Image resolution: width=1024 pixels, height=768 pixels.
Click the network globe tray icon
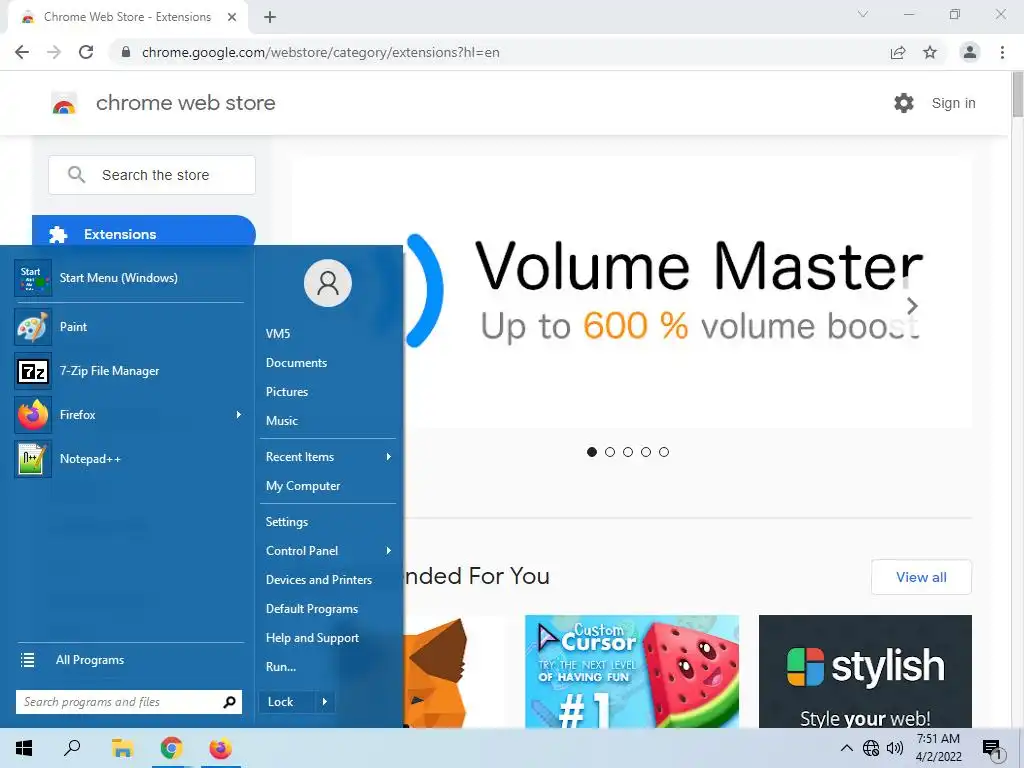(x=871, y=748)
